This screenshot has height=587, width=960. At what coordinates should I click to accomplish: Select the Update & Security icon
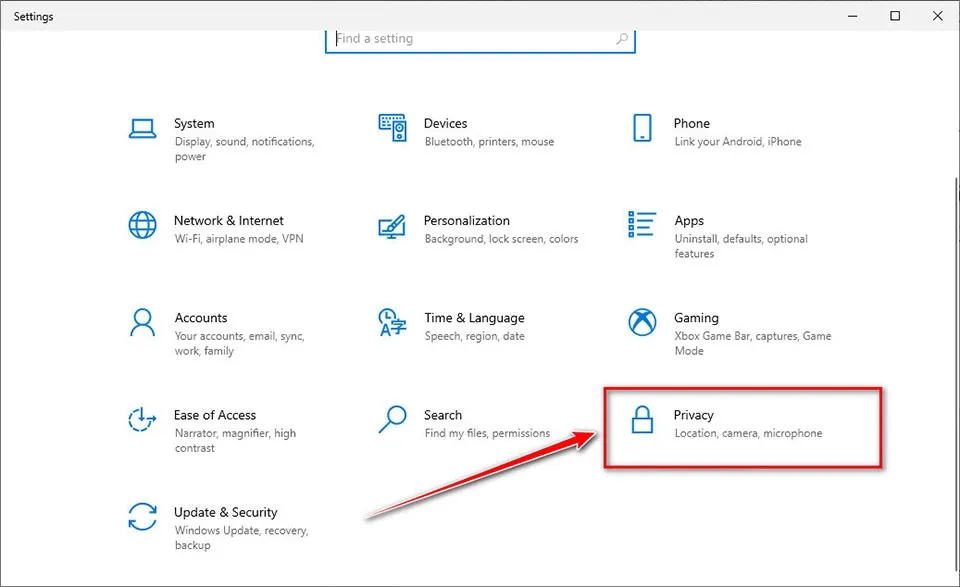pyautogui.click(x=142, y=517)
